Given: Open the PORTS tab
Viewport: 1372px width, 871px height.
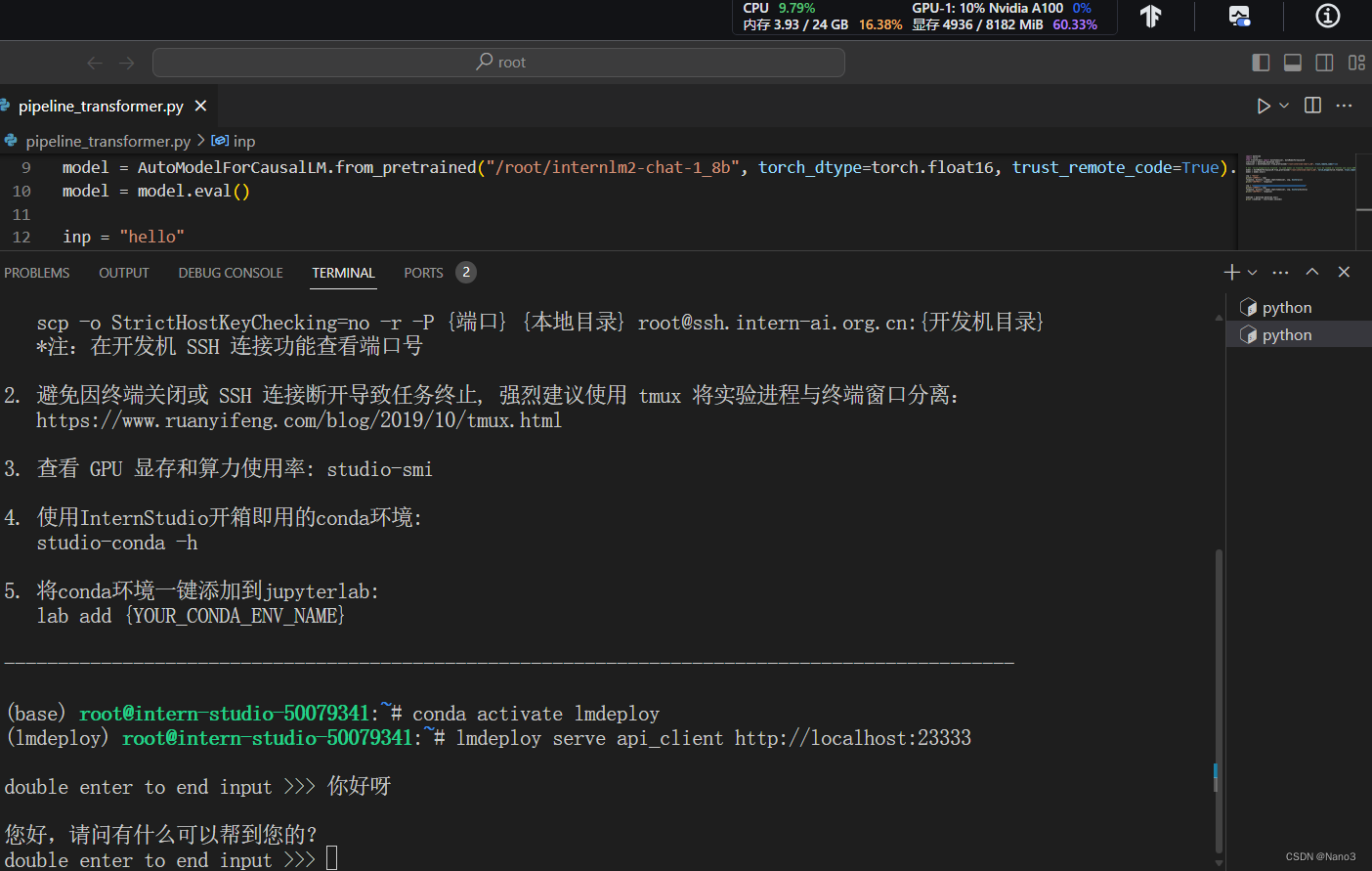Looking at the screenshot, I should [423, 273].
